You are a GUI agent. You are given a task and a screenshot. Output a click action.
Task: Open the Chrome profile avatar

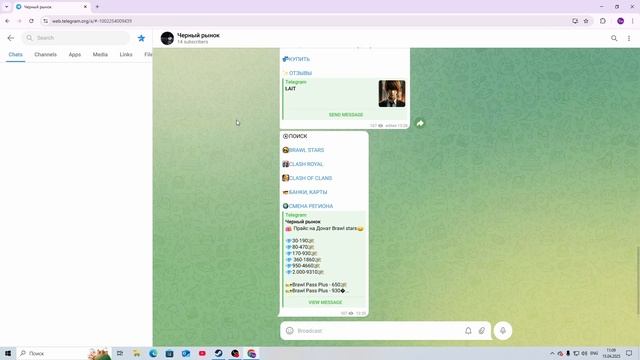point(620,21)
